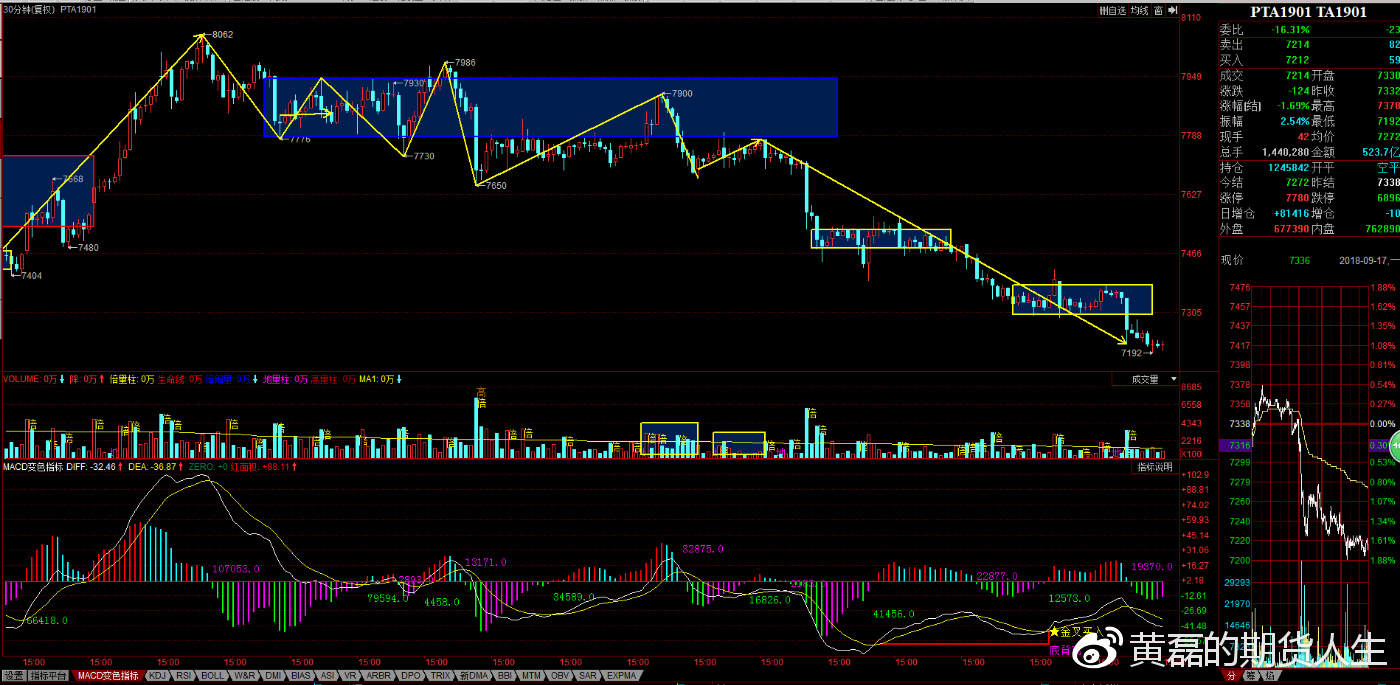The width and height of the screenshot is (1400, 685).
Task: Select the DPO indicator tab
Action: click(410, 677)
